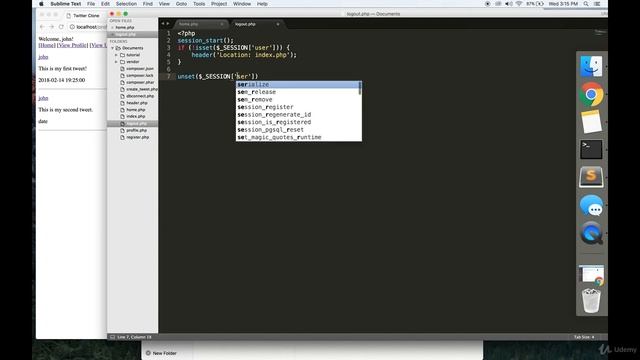Click the screen recording status icon in menu bar
The width and height of the screenshot is (640, 360).
pos(487,4)
